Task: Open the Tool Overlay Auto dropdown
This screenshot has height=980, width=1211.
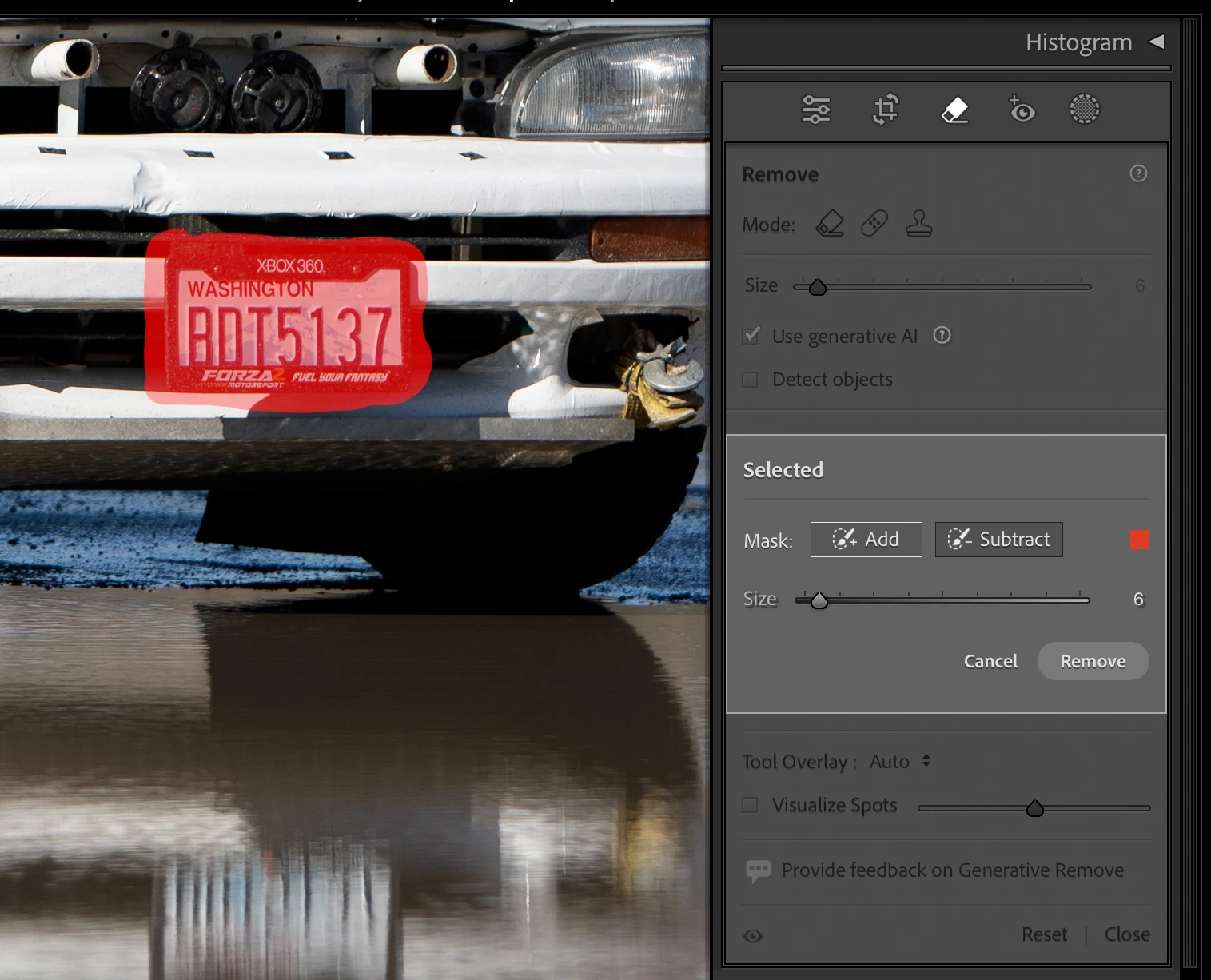Action: pyautogui.click(x=900, y=761)
